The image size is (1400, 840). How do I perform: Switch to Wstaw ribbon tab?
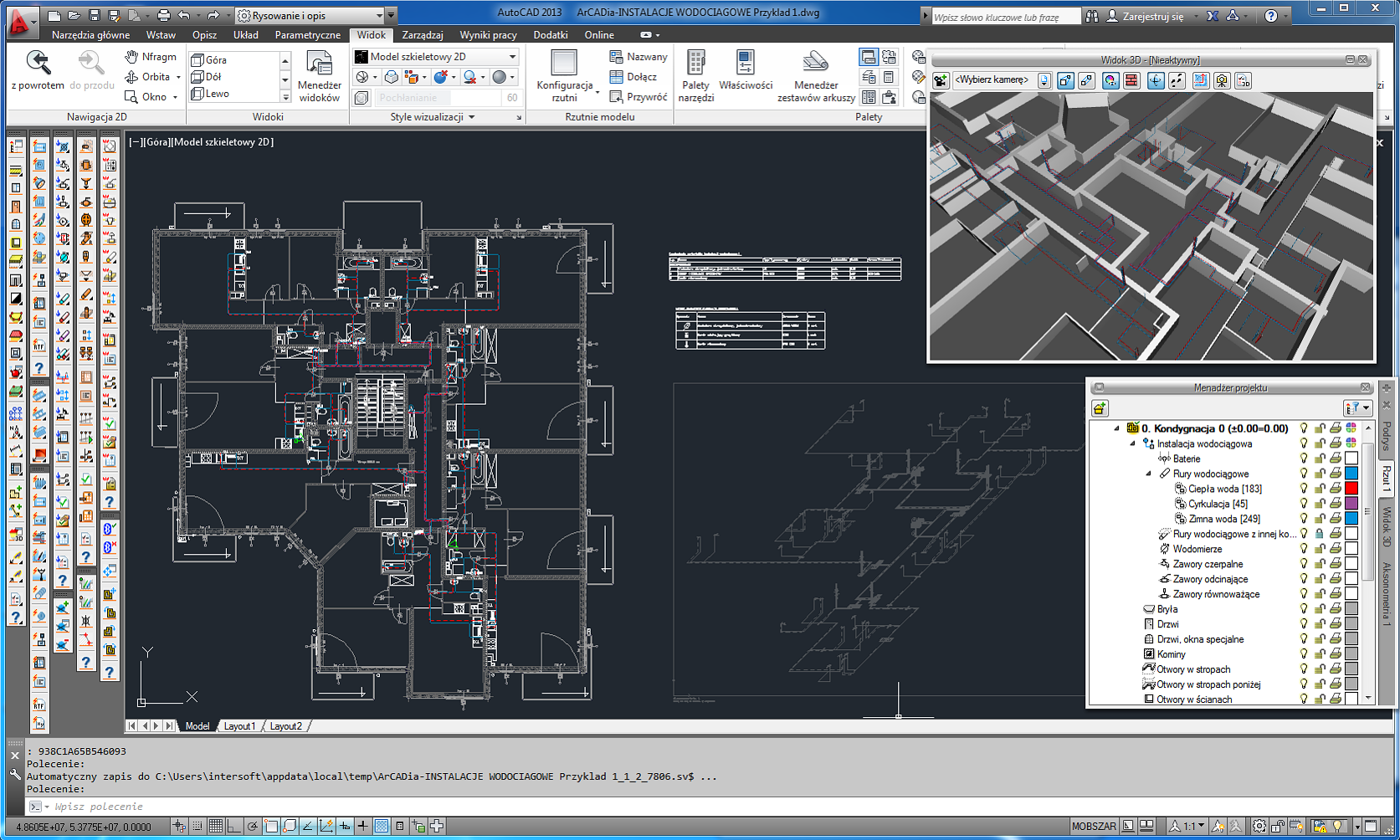[x=161, y=35]
